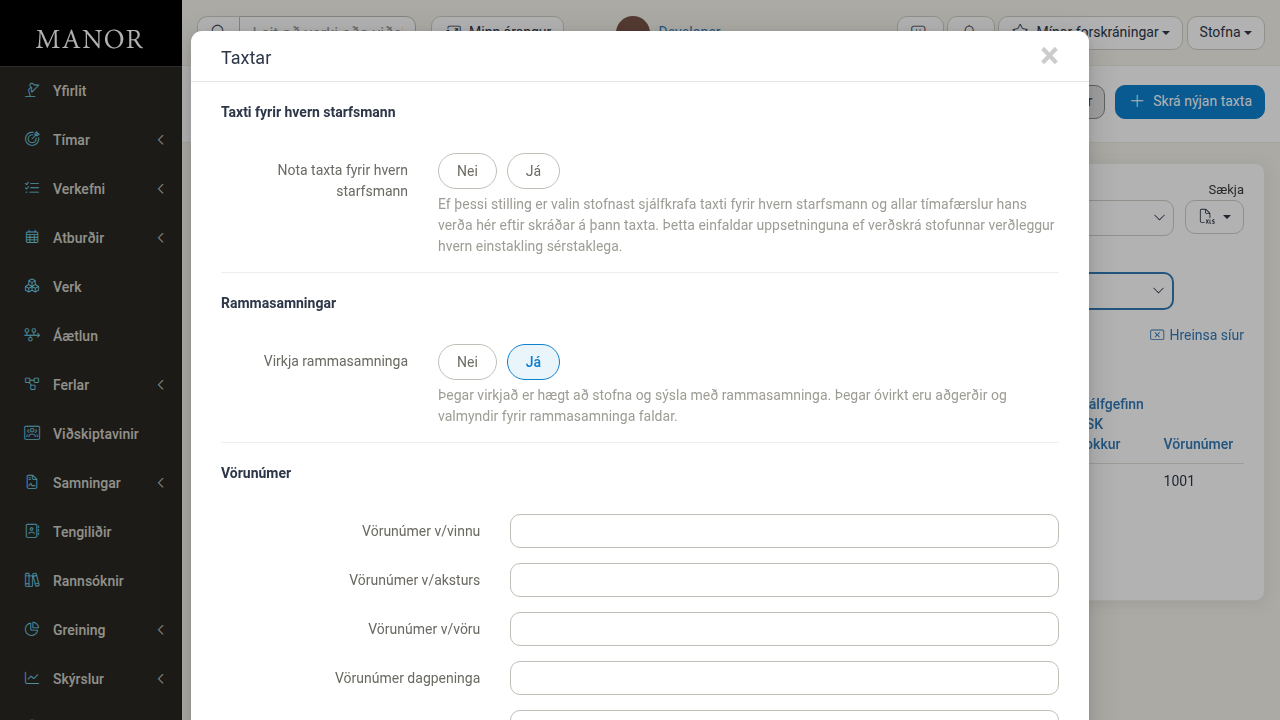Expand the Samningar submenu chevron
The image size is (1280, 720).
161,483
